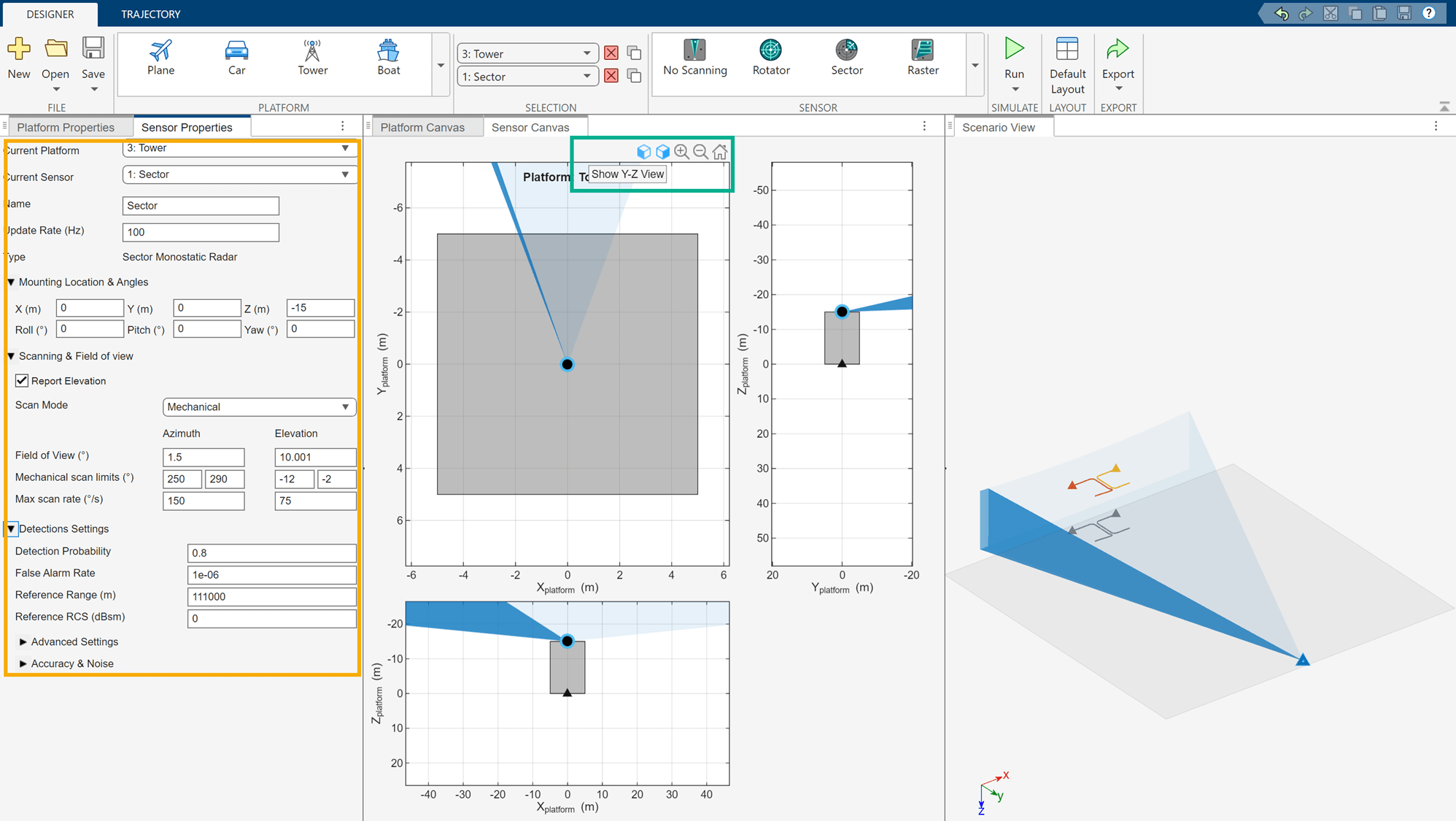Undo the last action

1282,12
